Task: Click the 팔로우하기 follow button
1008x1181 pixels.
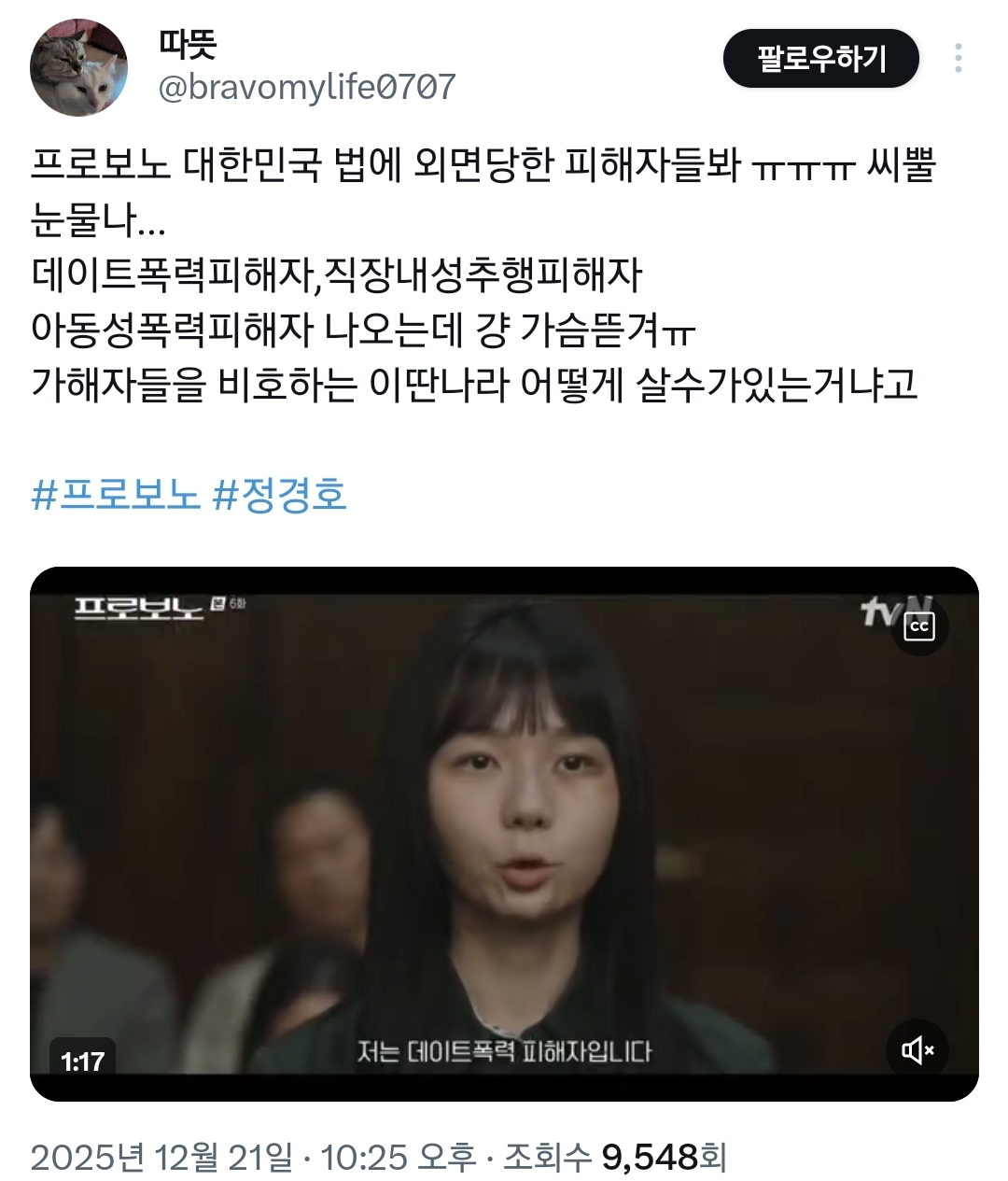Action: (821, 59)
